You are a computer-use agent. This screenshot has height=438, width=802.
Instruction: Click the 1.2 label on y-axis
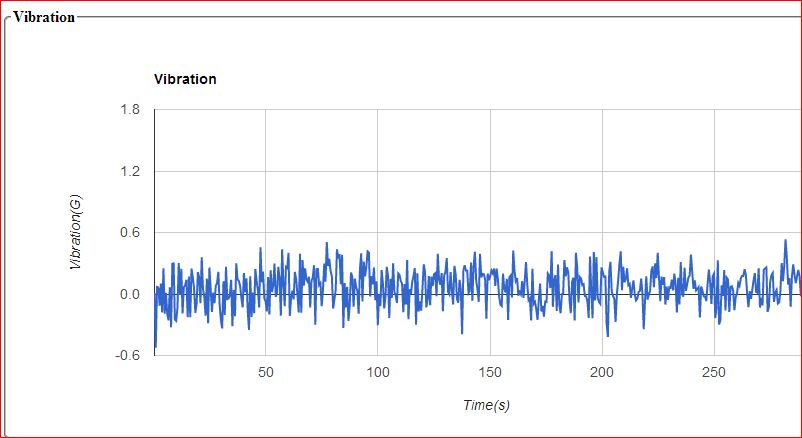130,172
